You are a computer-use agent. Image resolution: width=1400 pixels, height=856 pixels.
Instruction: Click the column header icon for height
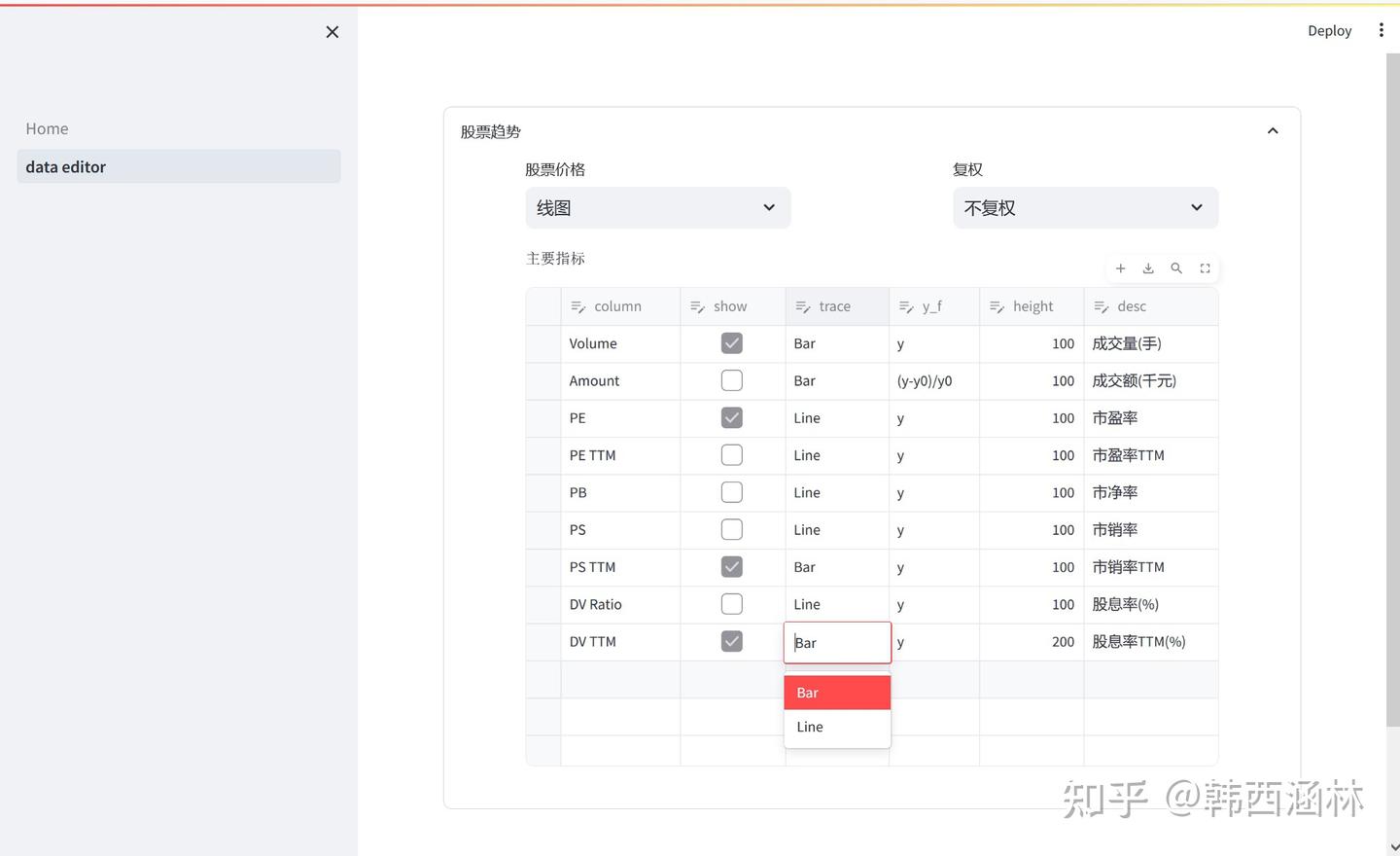[996, 305]
